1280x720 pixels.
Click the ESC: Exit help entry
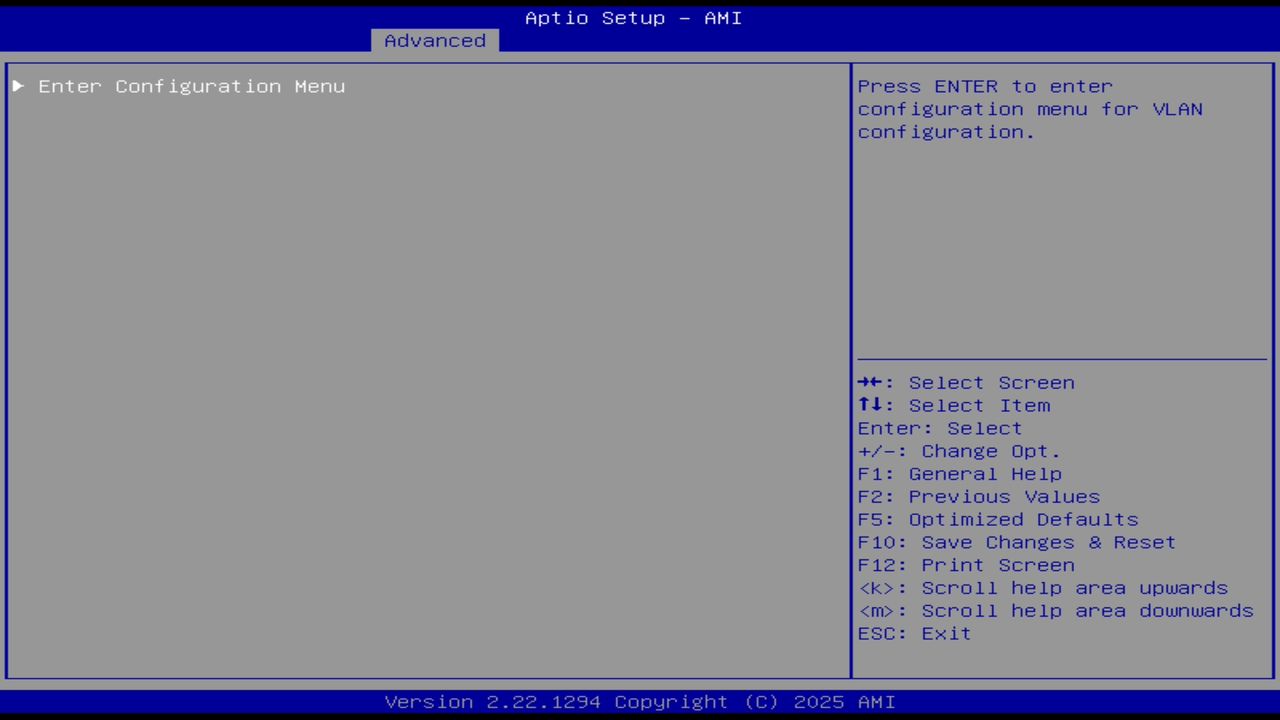click(x=913, y=633)
